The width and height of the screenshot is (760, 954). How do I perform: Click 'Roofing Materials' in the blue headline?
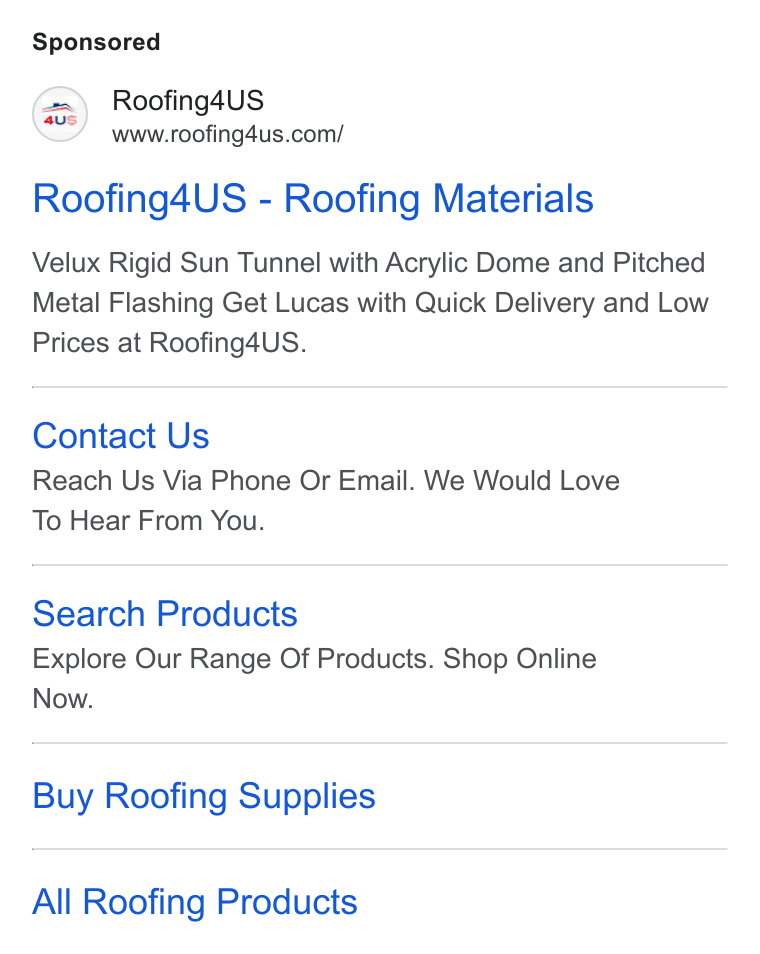439,199
